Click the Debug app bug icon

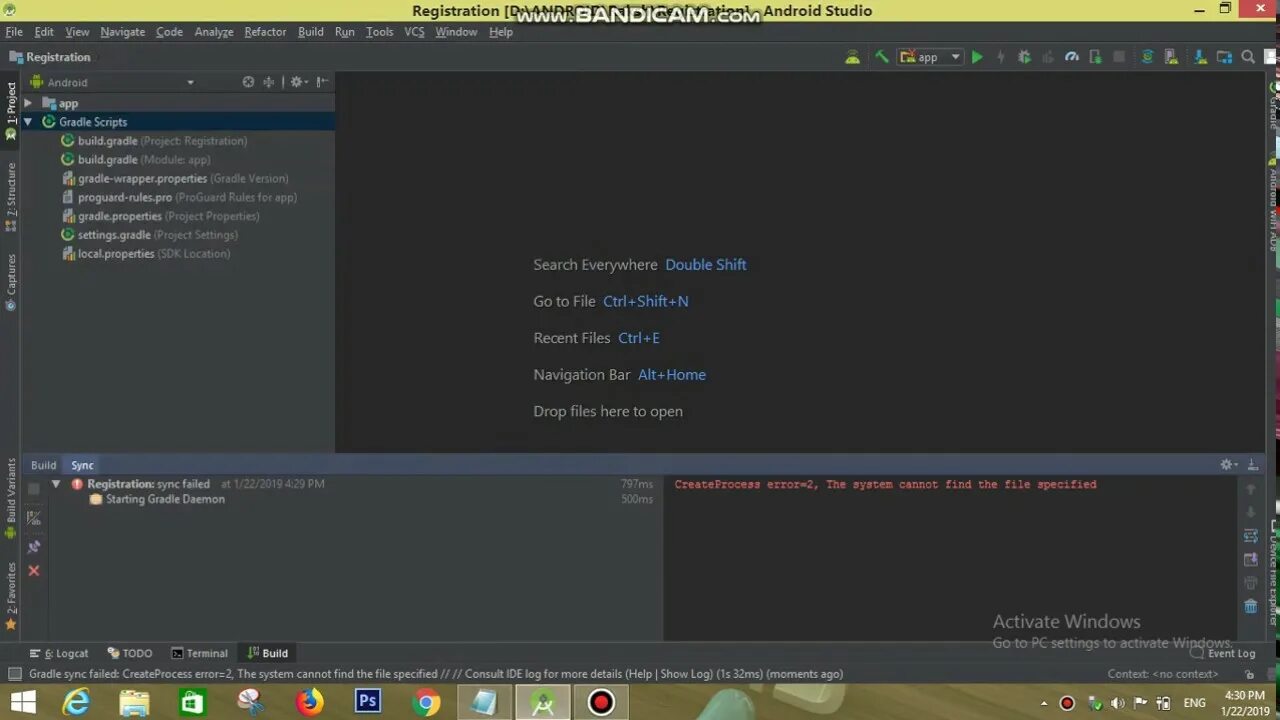1024,57
